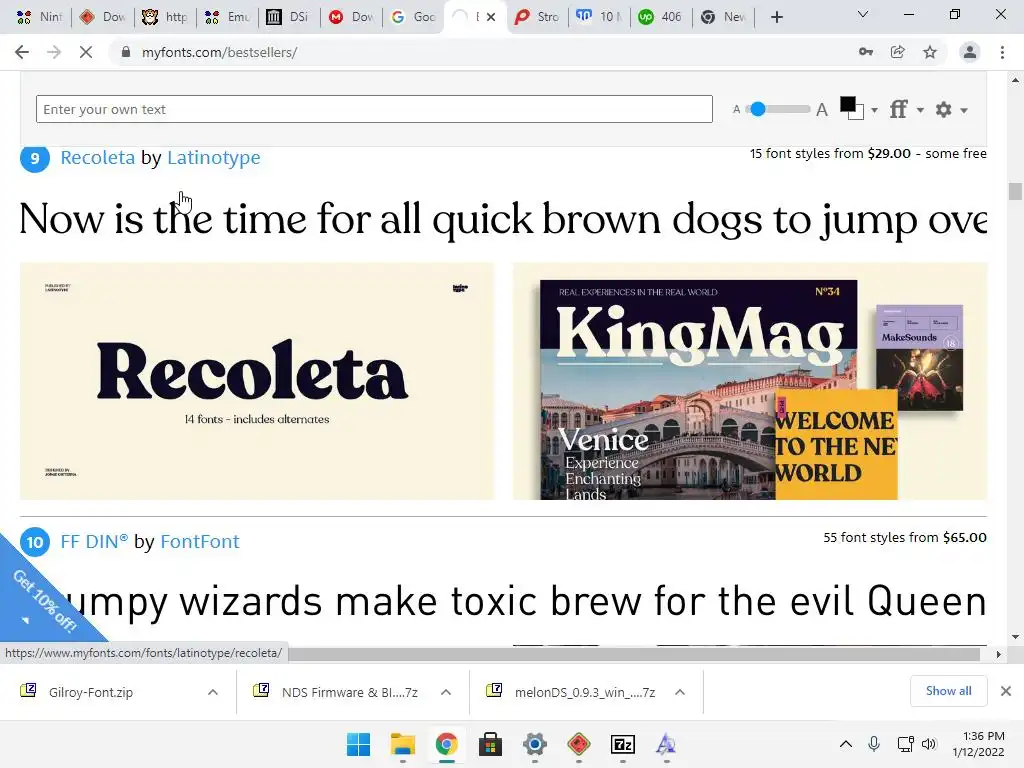Close the downloads bar
This screenshot has width=1024, height=768.
1006,691
